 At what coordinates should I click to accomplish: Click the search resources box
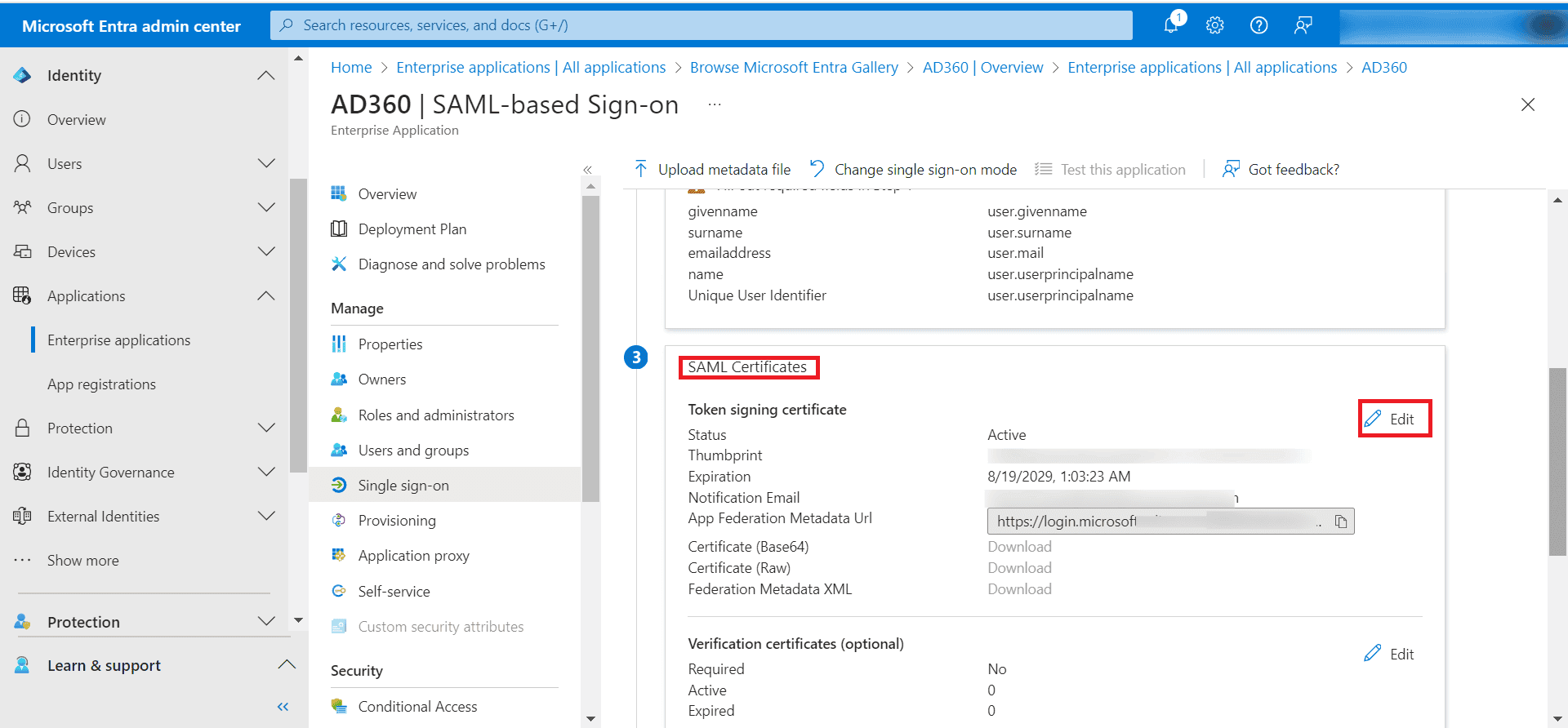tap(701, 25)
